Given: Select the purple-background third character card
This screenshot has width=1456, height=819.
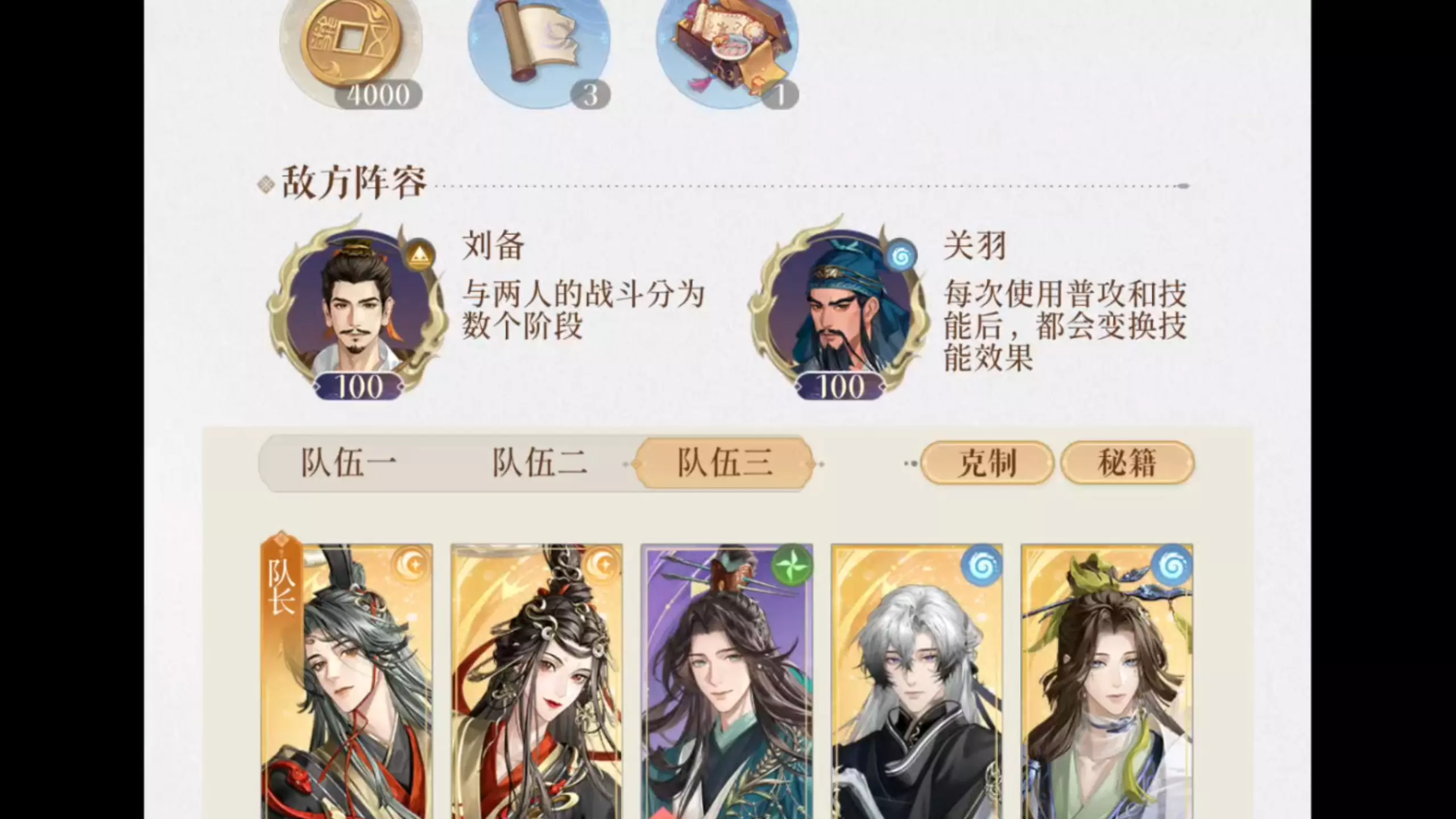Looking at the screenshot, I should coord(727,681).
